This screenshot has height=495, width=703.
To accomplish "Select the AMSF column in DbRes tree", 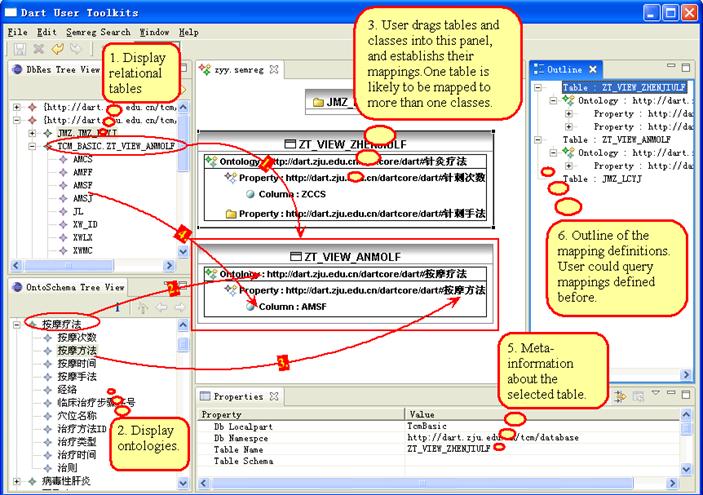I will (x=82, y=185).
